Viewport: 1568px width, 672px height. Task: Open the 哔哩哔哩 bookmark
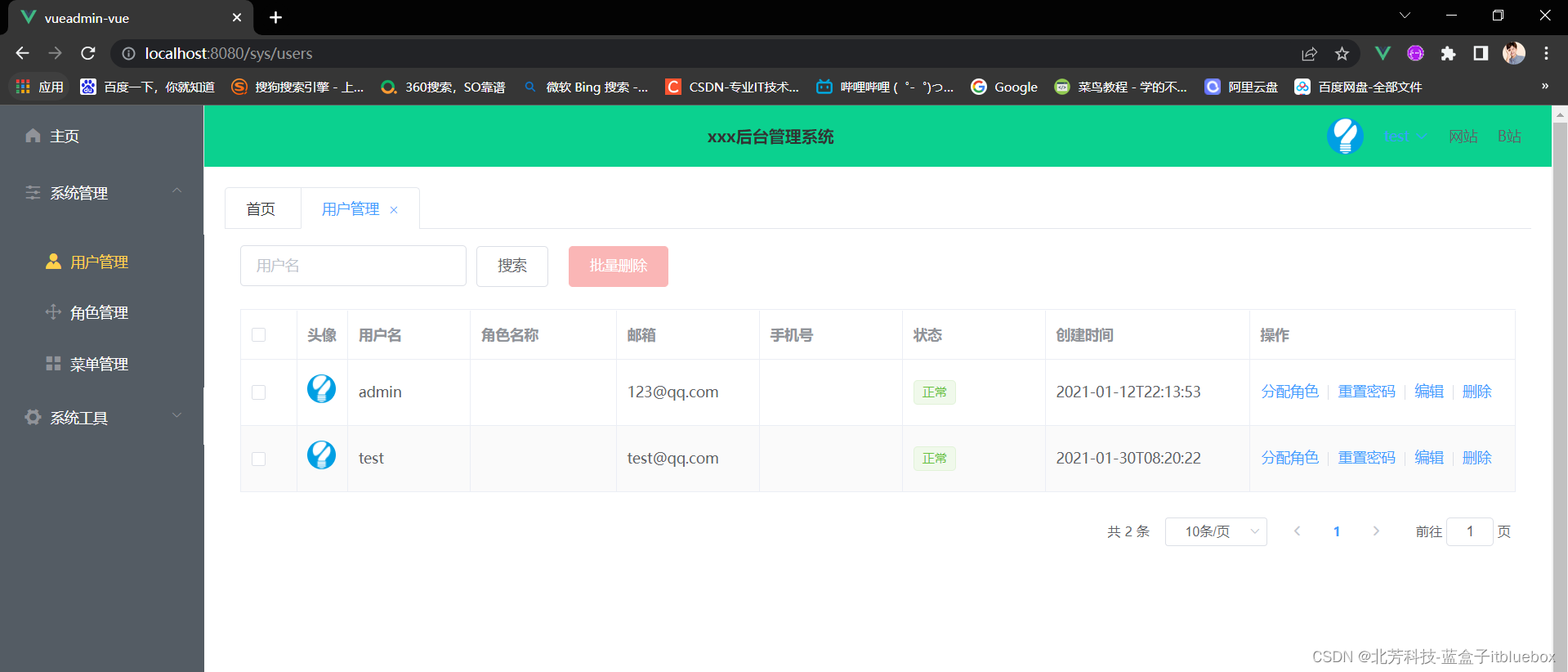[x=885, y=87]
